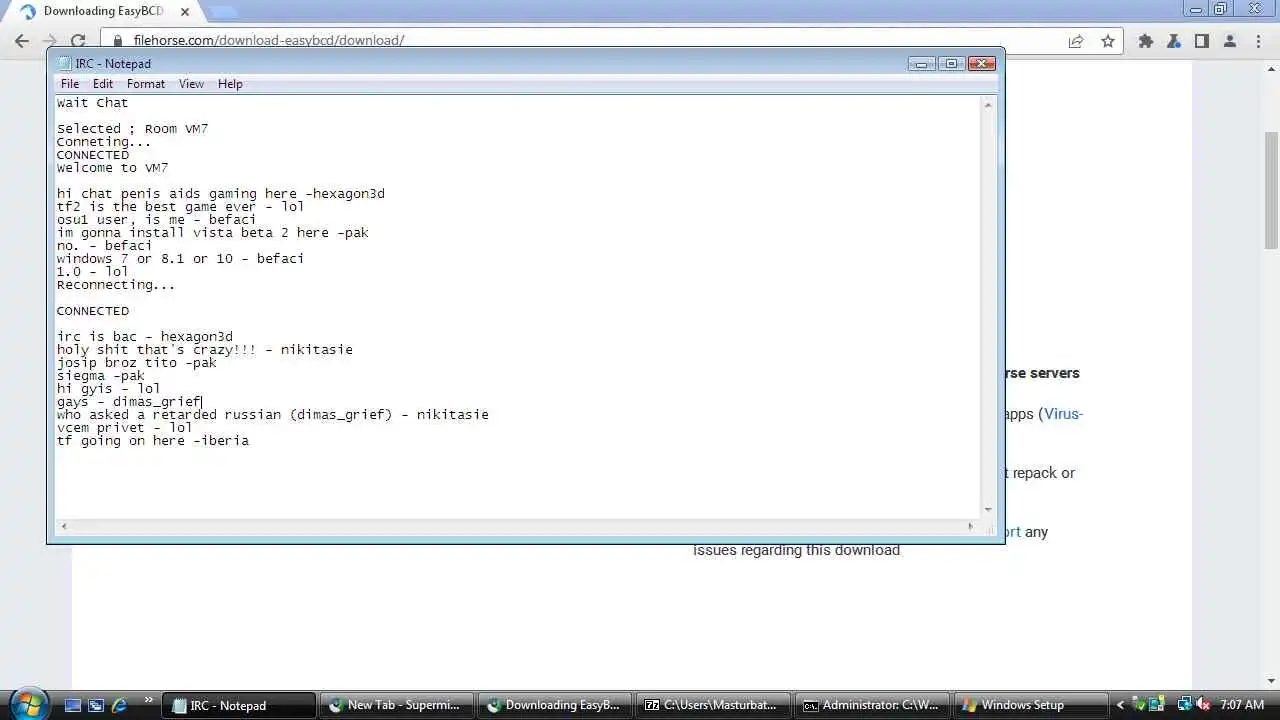Click the 'vcem privet - lol' line
Viewport: 1280px width, 720px height.
[124, 428]
